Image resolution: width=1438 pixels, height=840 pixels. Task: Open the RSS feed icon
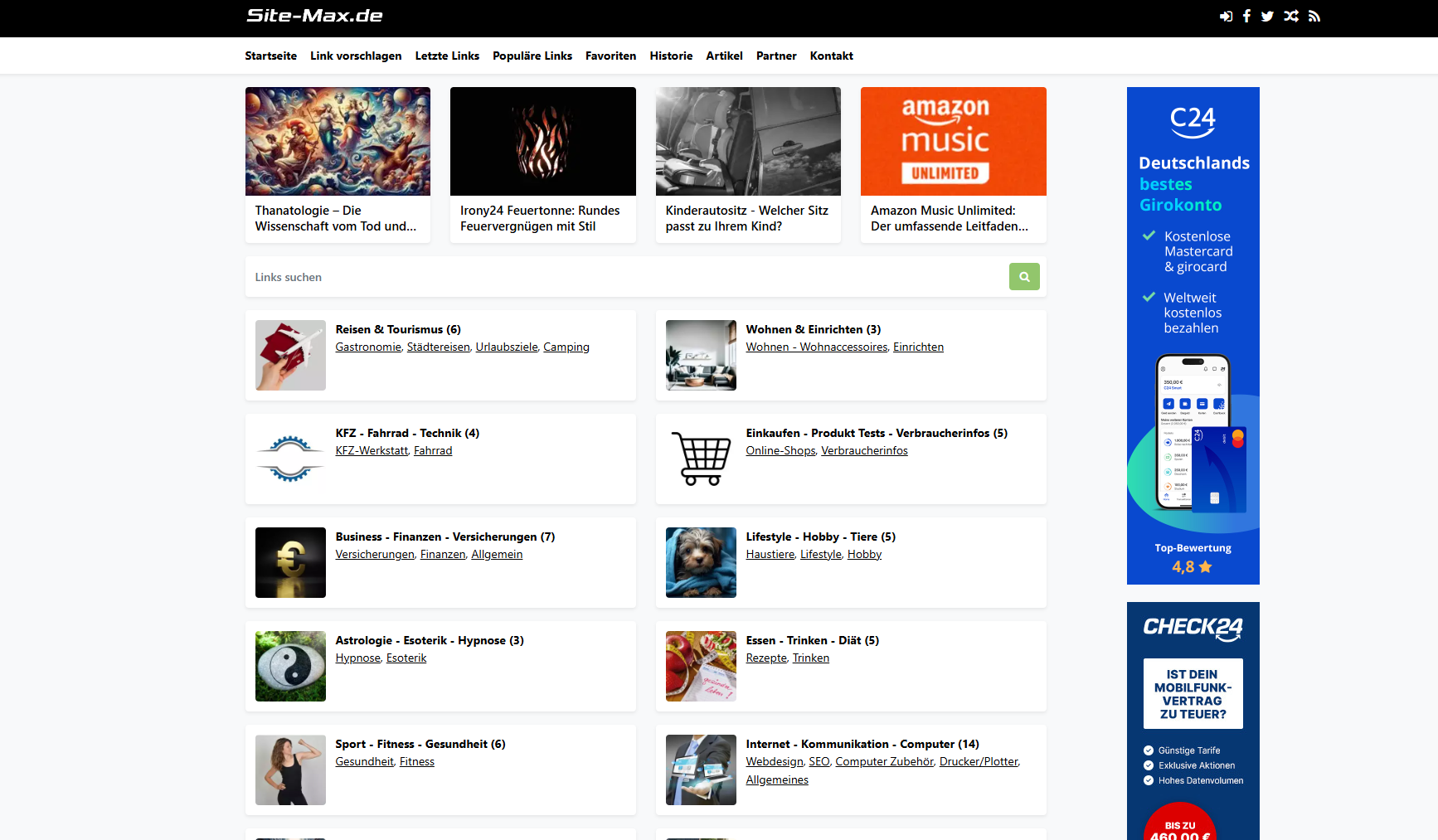1314,16
